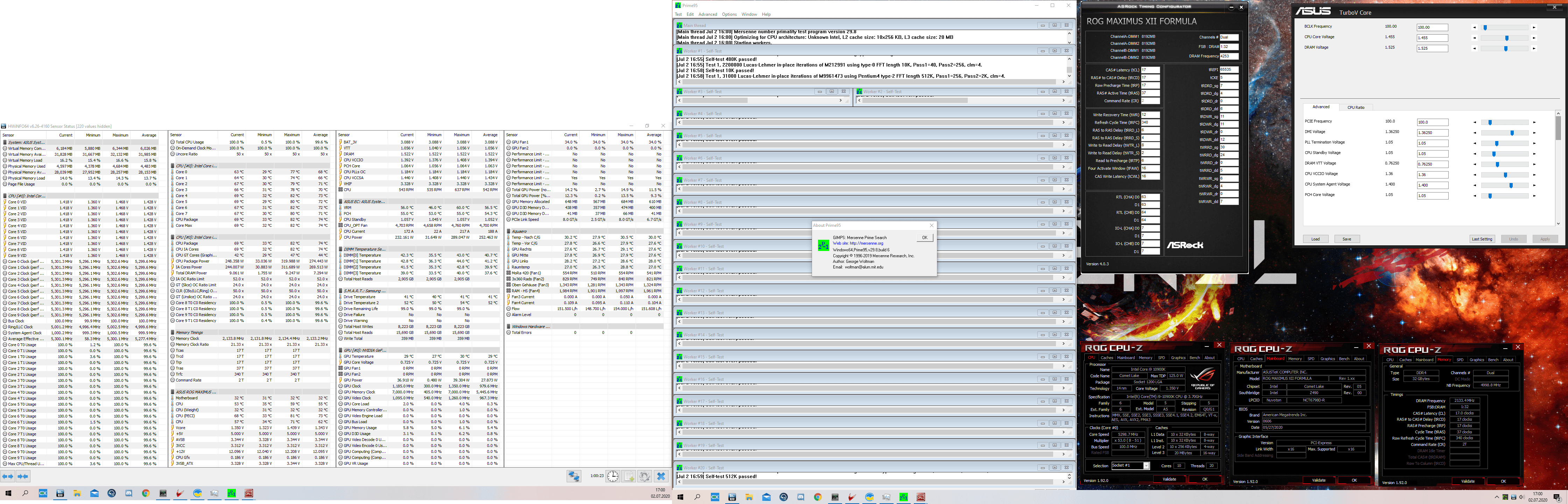Open SPD tab in first CPU-Z window
The image size is (1568, 504).
(x=1161, y=358)
